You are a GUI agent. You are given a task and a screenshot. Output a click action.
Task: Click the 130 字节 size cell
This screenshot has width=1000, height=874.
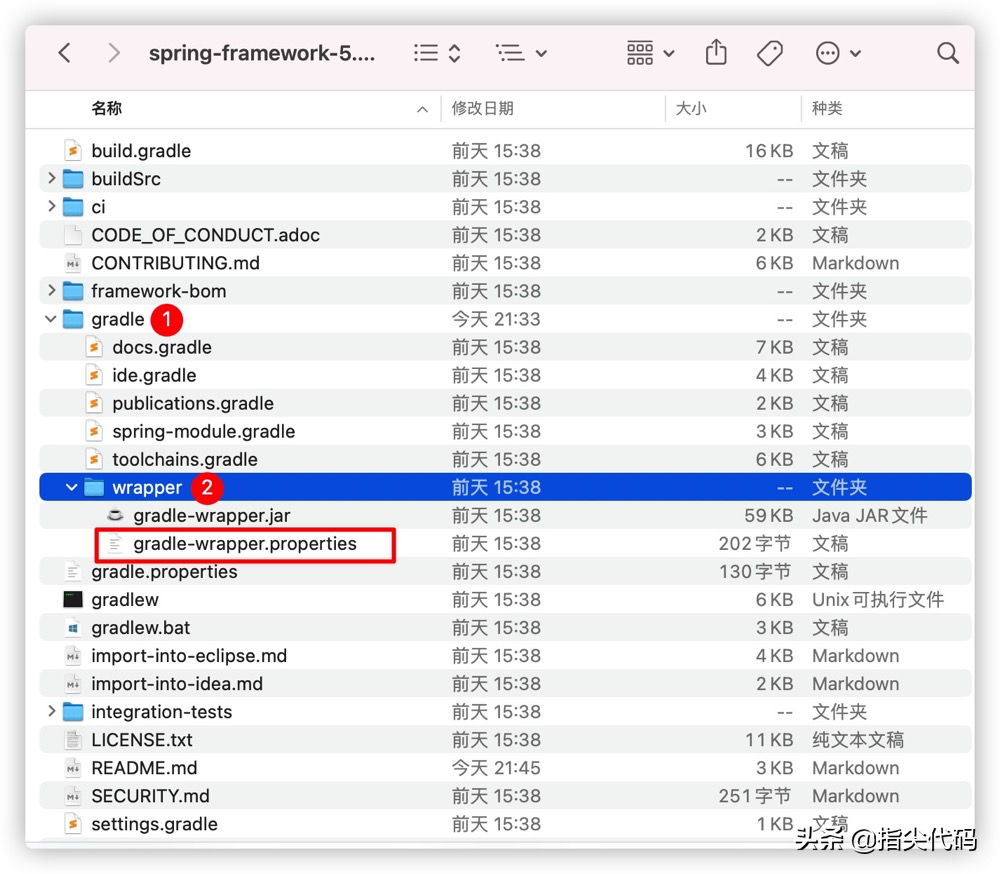click(x=755, y=572)
